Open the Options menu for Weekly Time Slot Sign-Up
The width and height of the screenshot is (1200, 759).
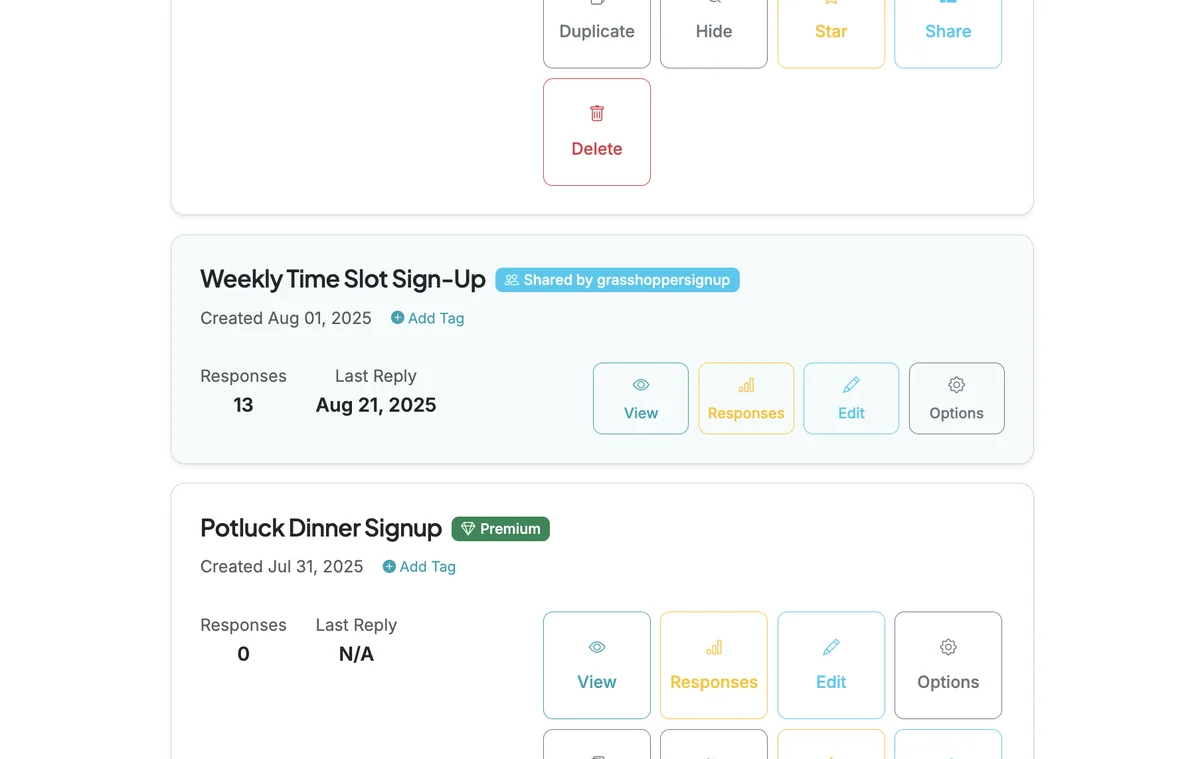(956, 398)
